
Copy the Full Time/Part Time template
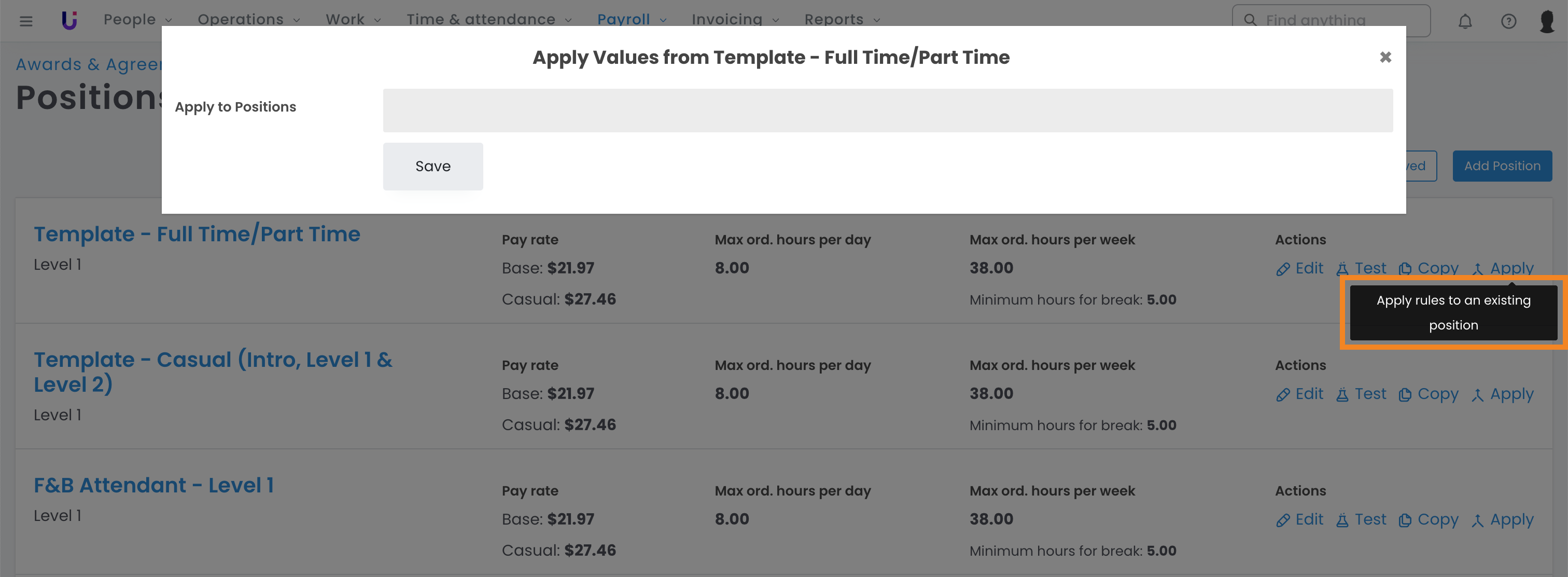click(x=1428, y=268)
